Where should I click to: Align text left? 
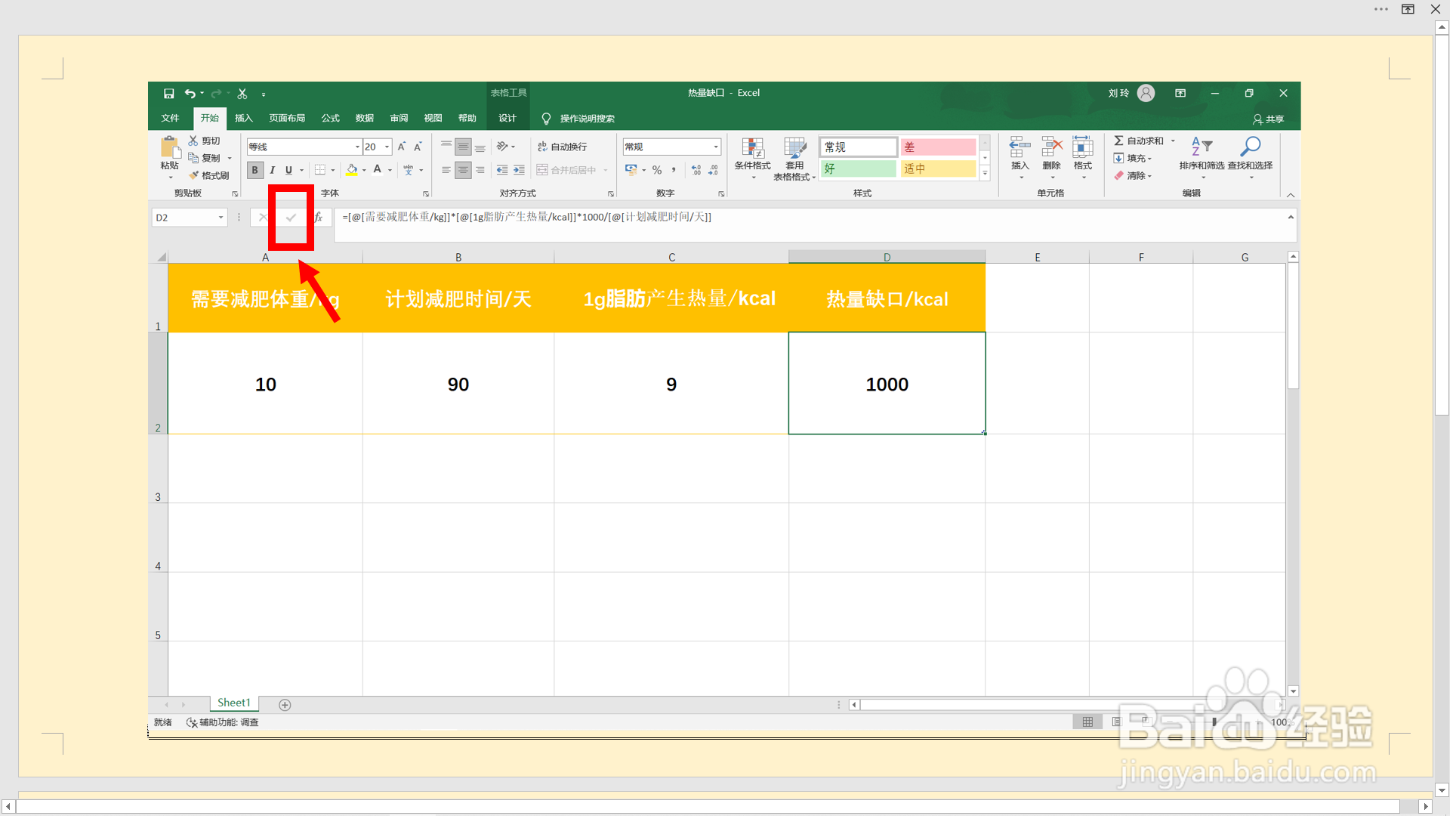446,170
